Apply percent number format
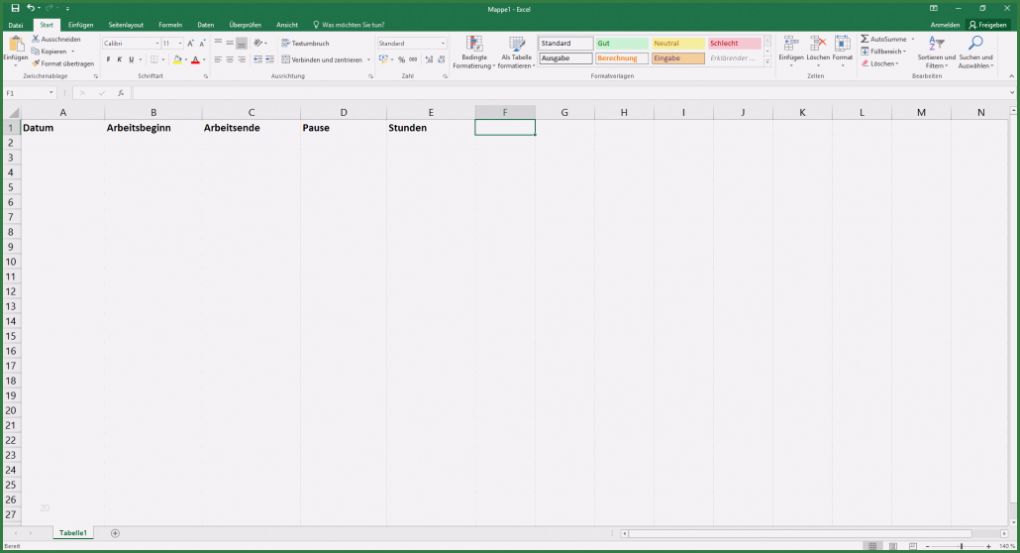The width and height of the screenshot is (1020, 553). coord(401,59)
